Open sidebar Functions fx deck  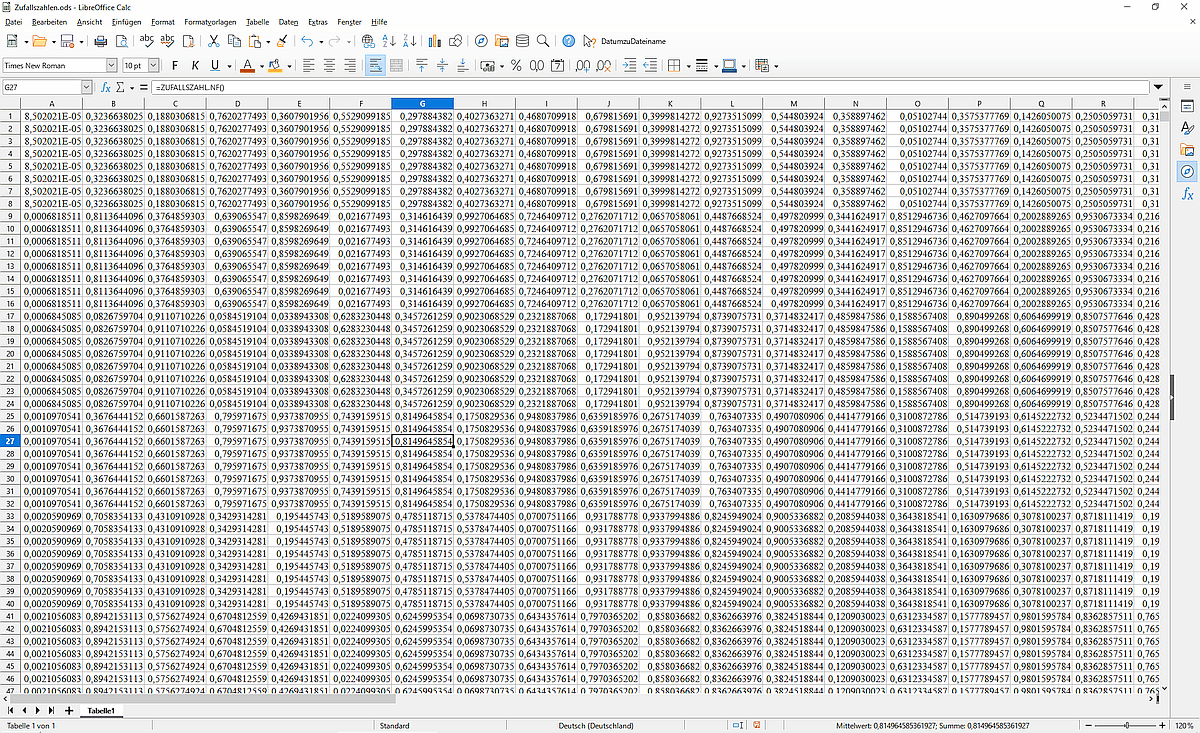1188,194
